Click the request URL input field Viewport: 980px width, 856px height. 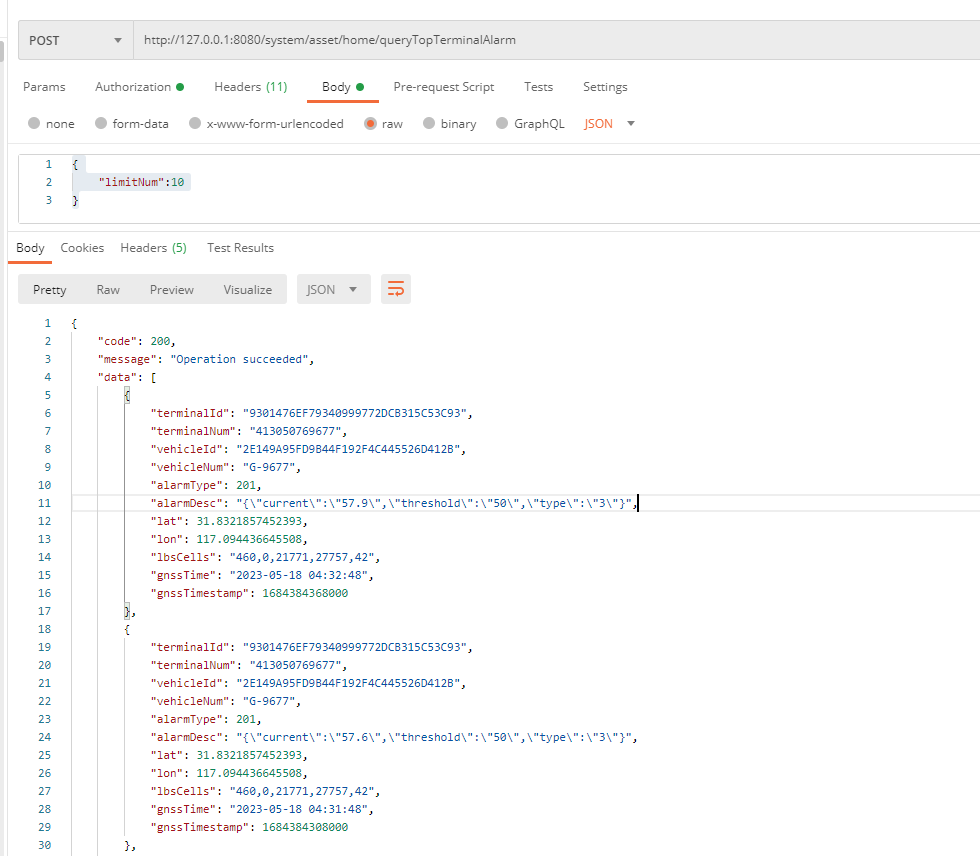coord(555,41)
